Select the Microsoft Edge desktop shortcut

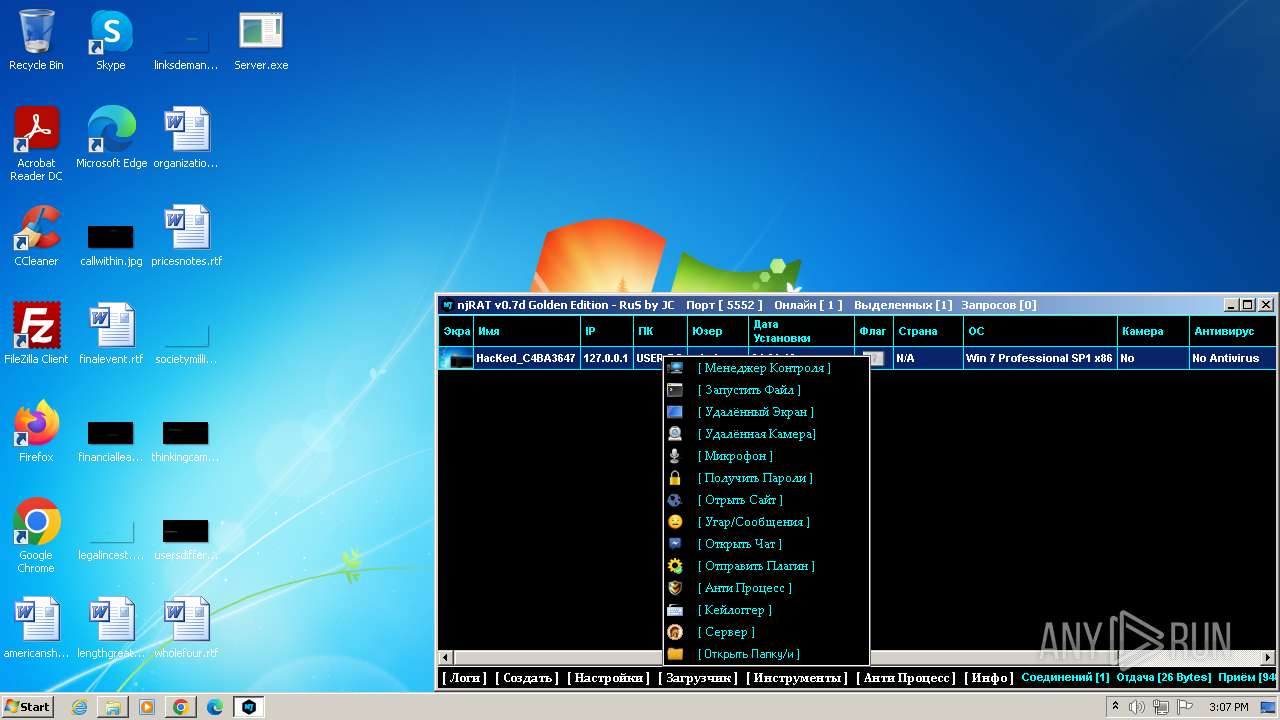[x=111, y=138]
